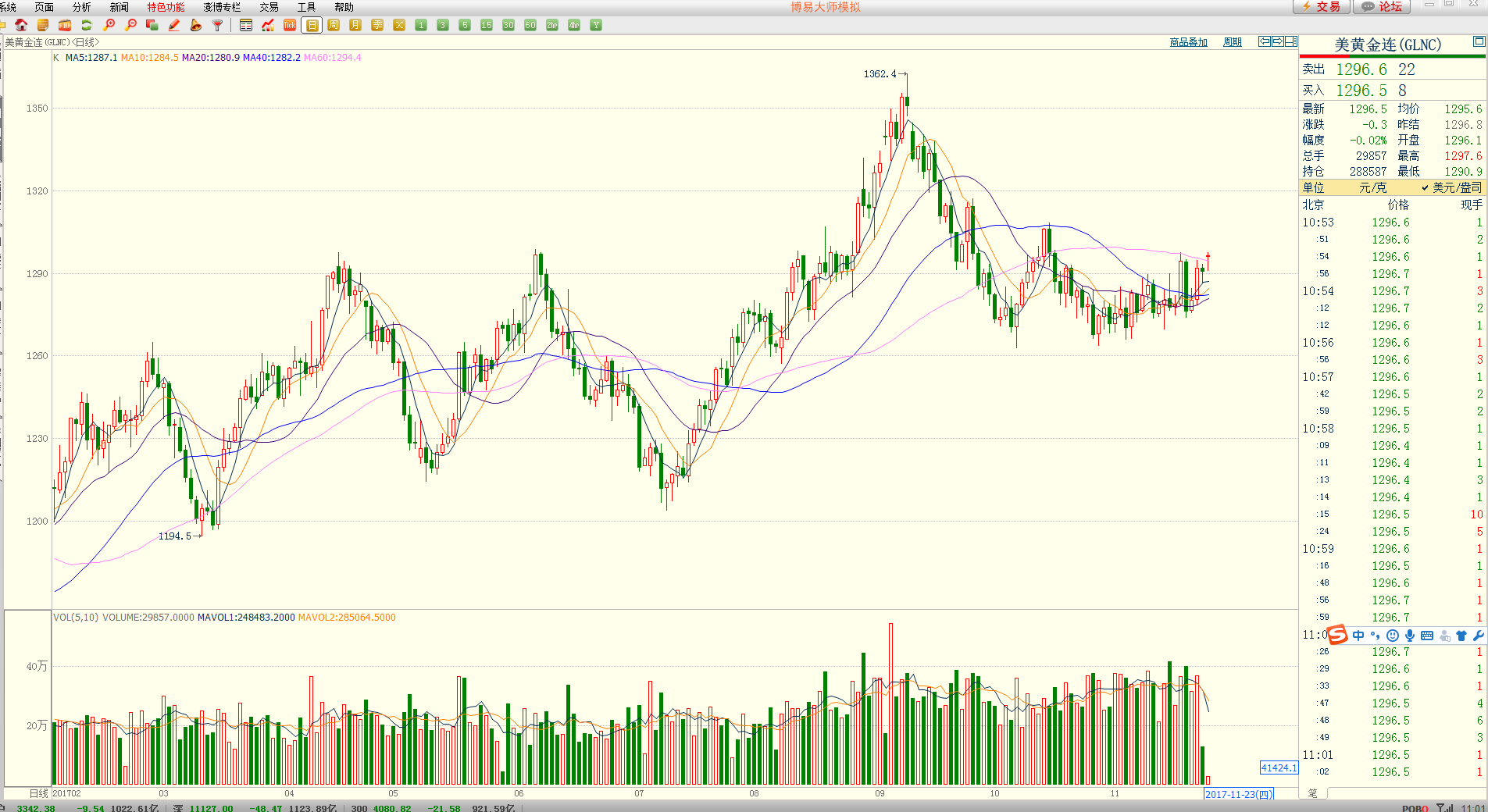Viewport: 1488px width, 812px height.
Task: Select the red pencil drawing tool
Action: [174, 25]
